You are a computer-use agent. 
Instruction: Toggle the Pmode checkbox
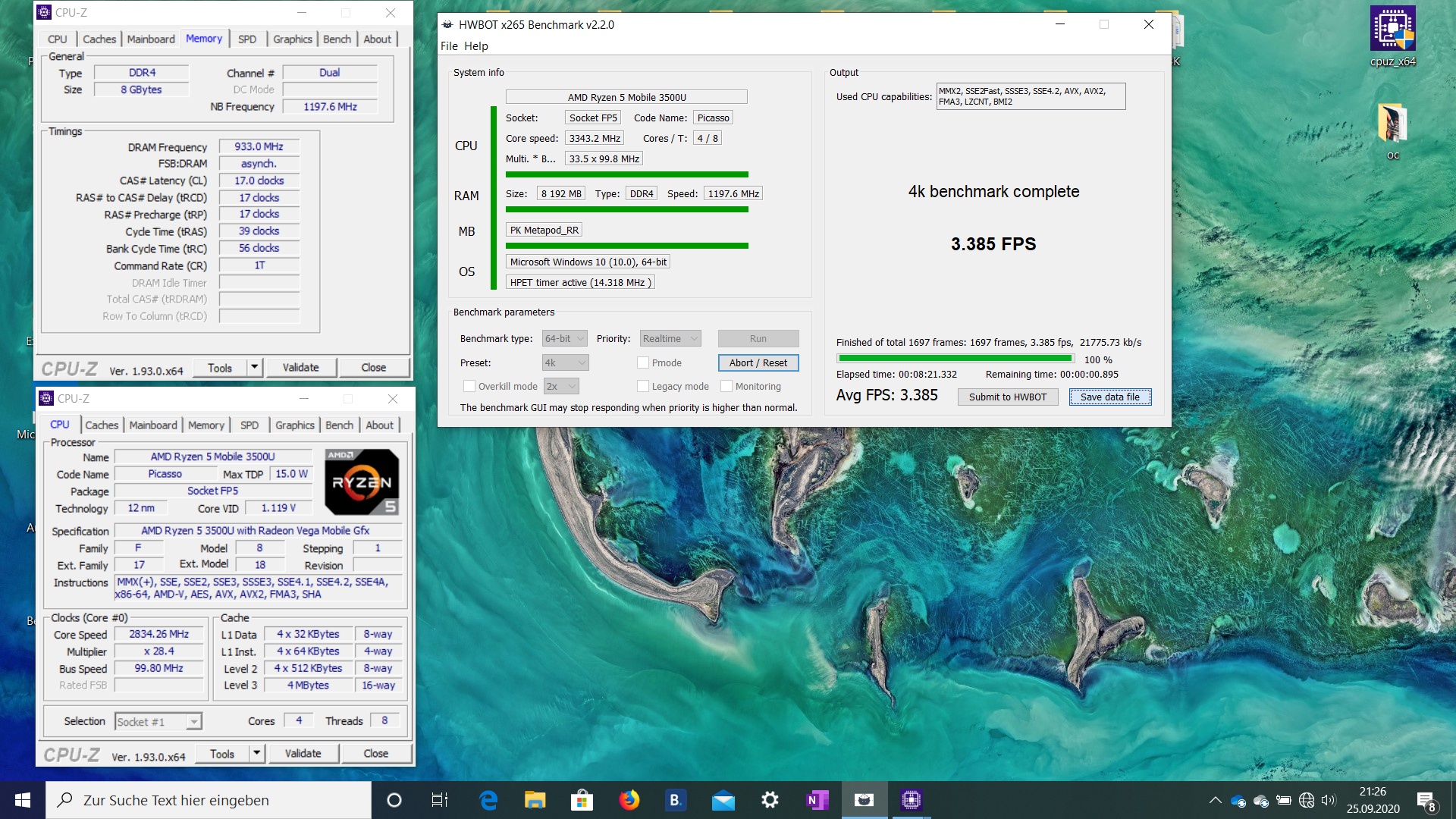pyautogui.click(x=643, y=362)
